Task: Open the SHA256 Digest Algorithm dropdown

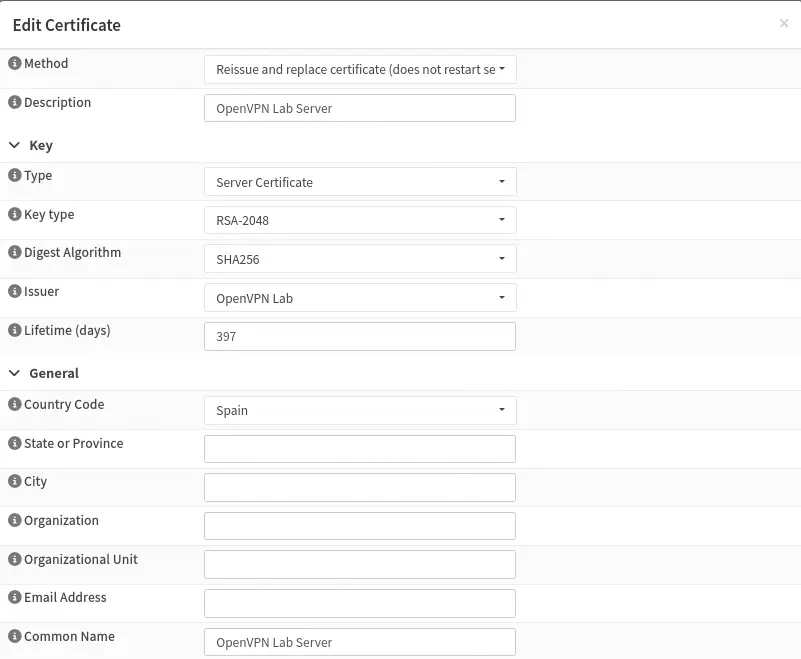Action: coord(360,259)
